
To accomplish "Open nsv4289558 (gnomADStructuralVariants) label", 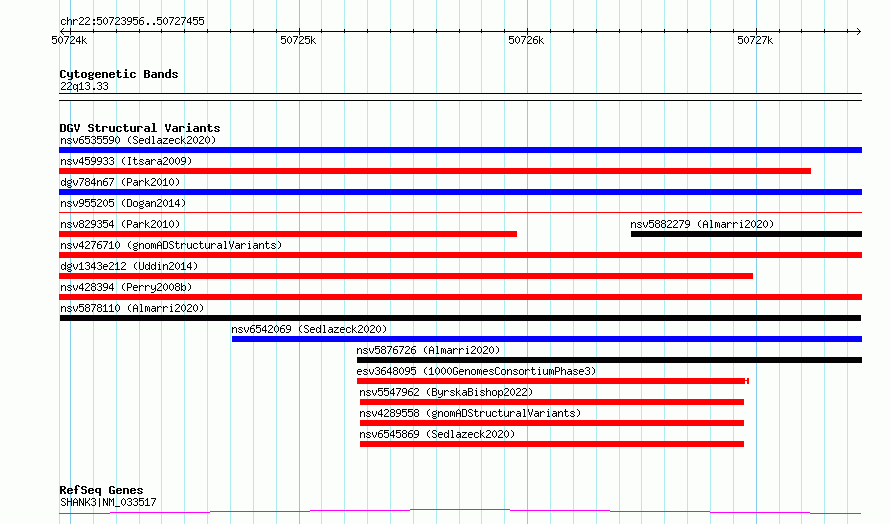I will pyautogui.click(x=470, y=413).
